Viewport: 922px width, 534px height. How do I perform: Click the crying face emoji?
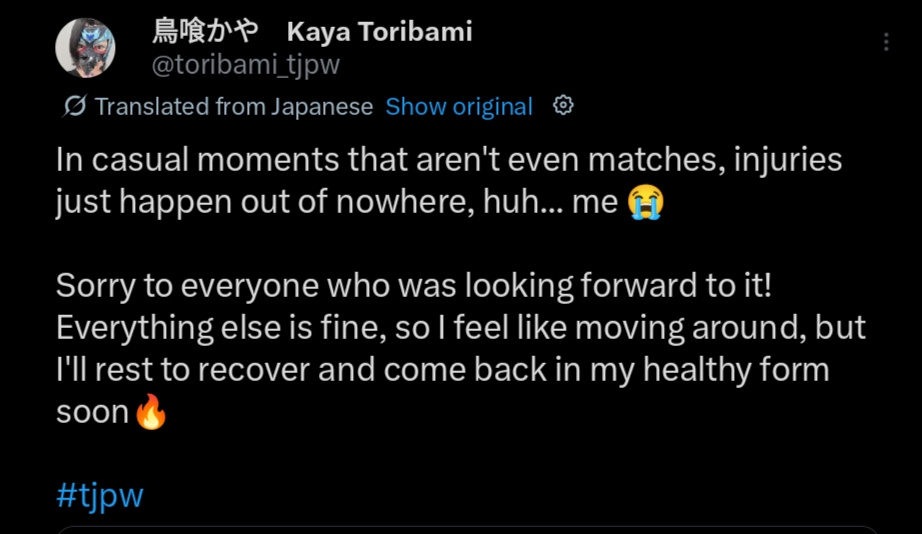pyautogui.click(x=646, y=203)
